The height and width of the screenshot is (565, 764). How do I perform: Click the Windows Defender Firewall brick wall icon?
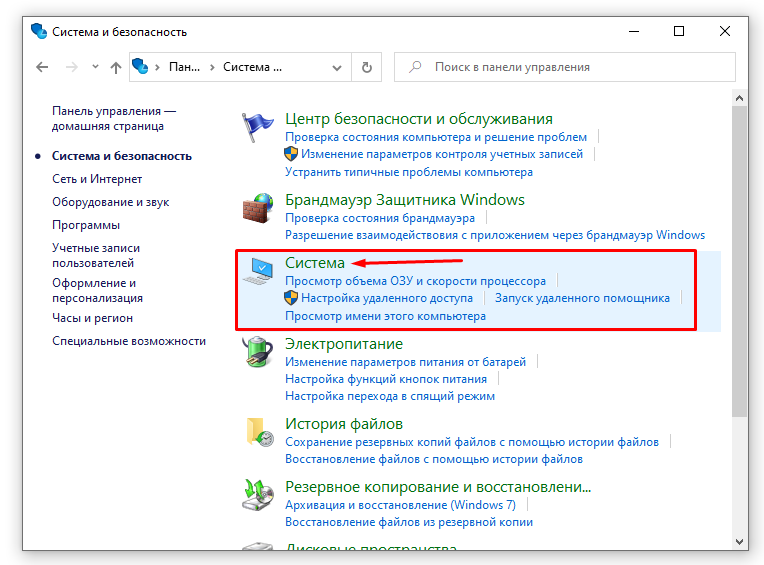coord(258,208)
